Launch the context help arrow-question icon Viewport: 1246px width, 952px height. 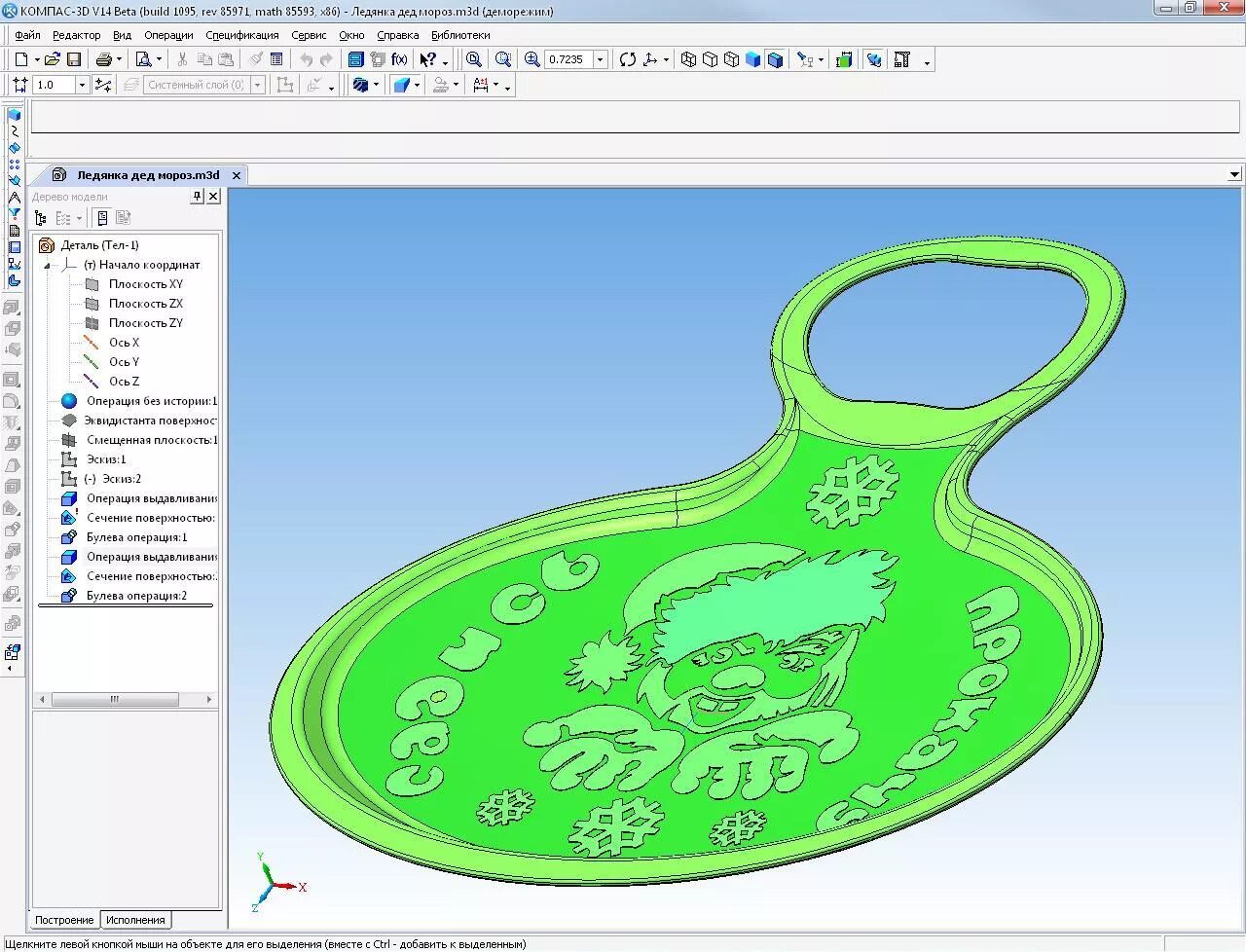427,59
